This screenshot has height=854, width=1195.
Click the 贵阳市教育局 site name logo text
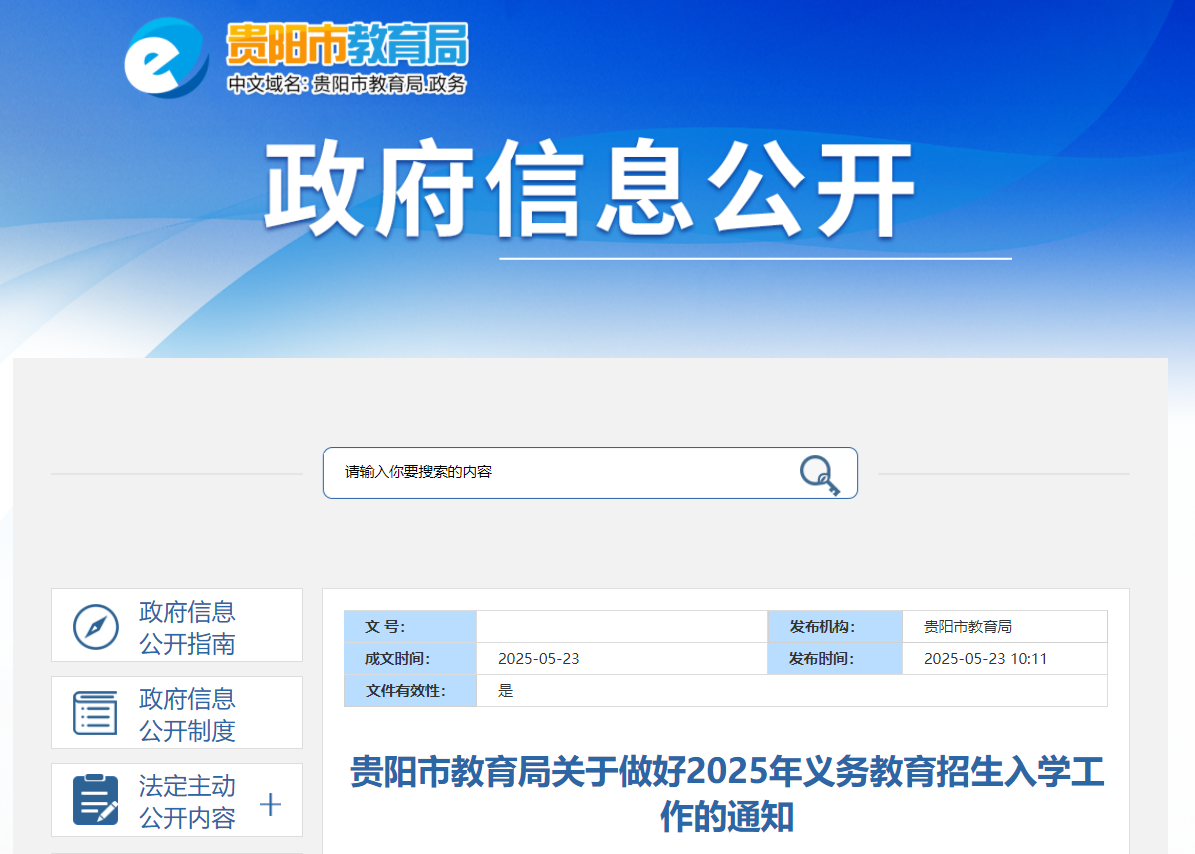click(x=346, y=45)
